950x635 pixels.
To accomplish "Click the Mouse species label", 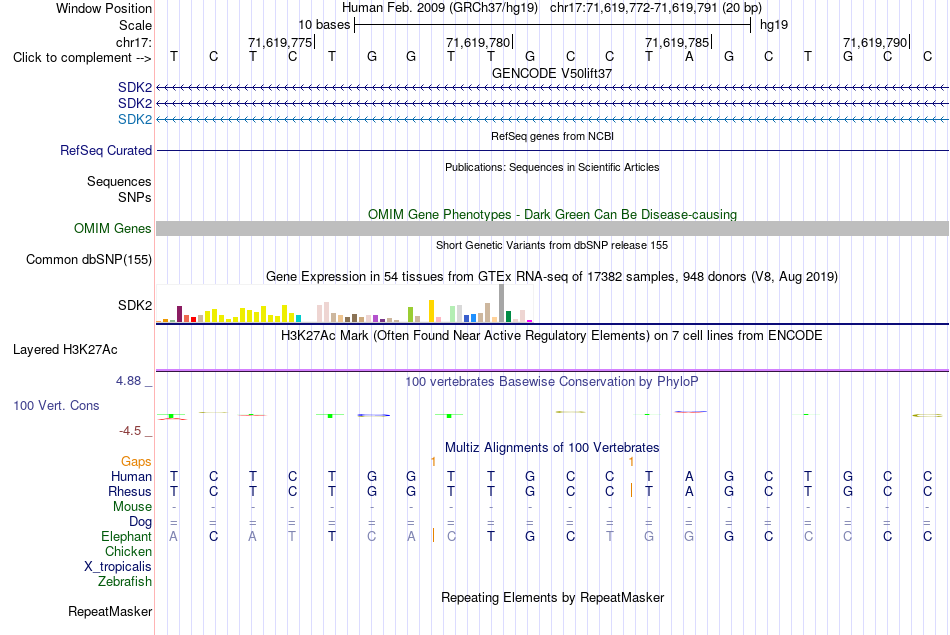I will pyautogui.click(x=132, y=507).
